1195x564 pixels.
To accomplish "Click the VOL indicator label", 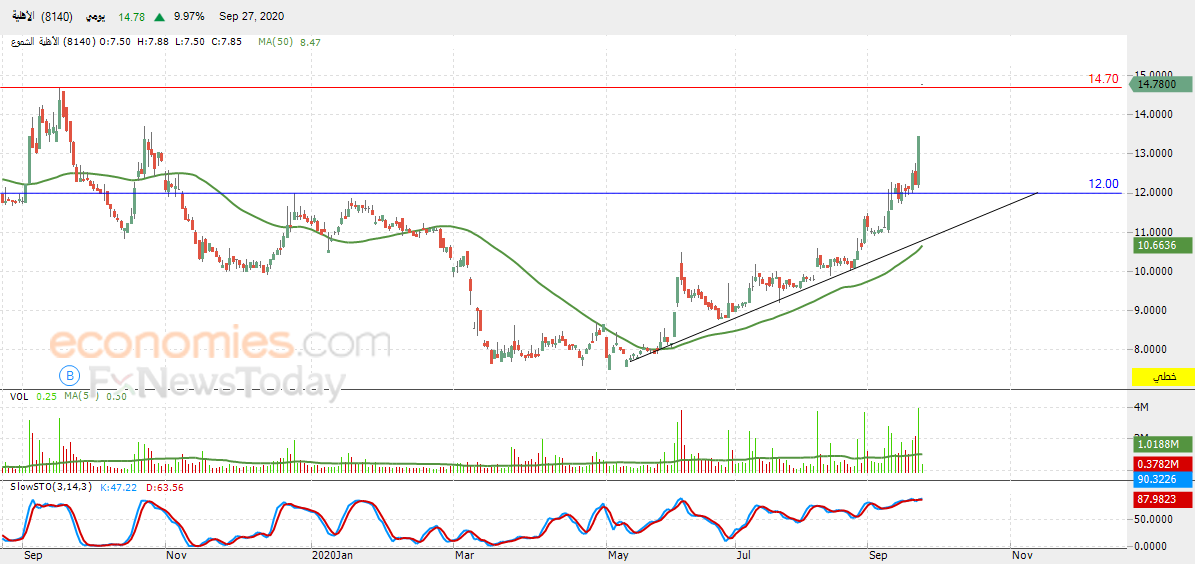I will pyautogui.click(x=19, y=396).
